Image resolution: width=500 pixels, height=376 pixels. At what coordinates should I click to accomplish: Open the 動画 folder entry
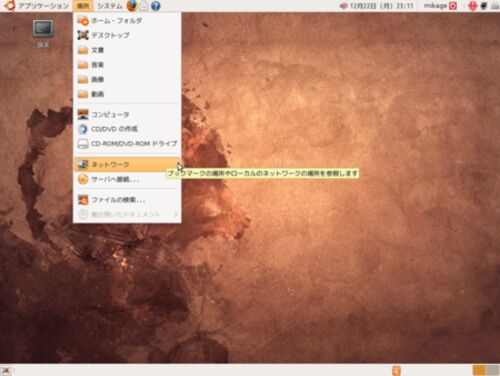[x=127, y=94]
